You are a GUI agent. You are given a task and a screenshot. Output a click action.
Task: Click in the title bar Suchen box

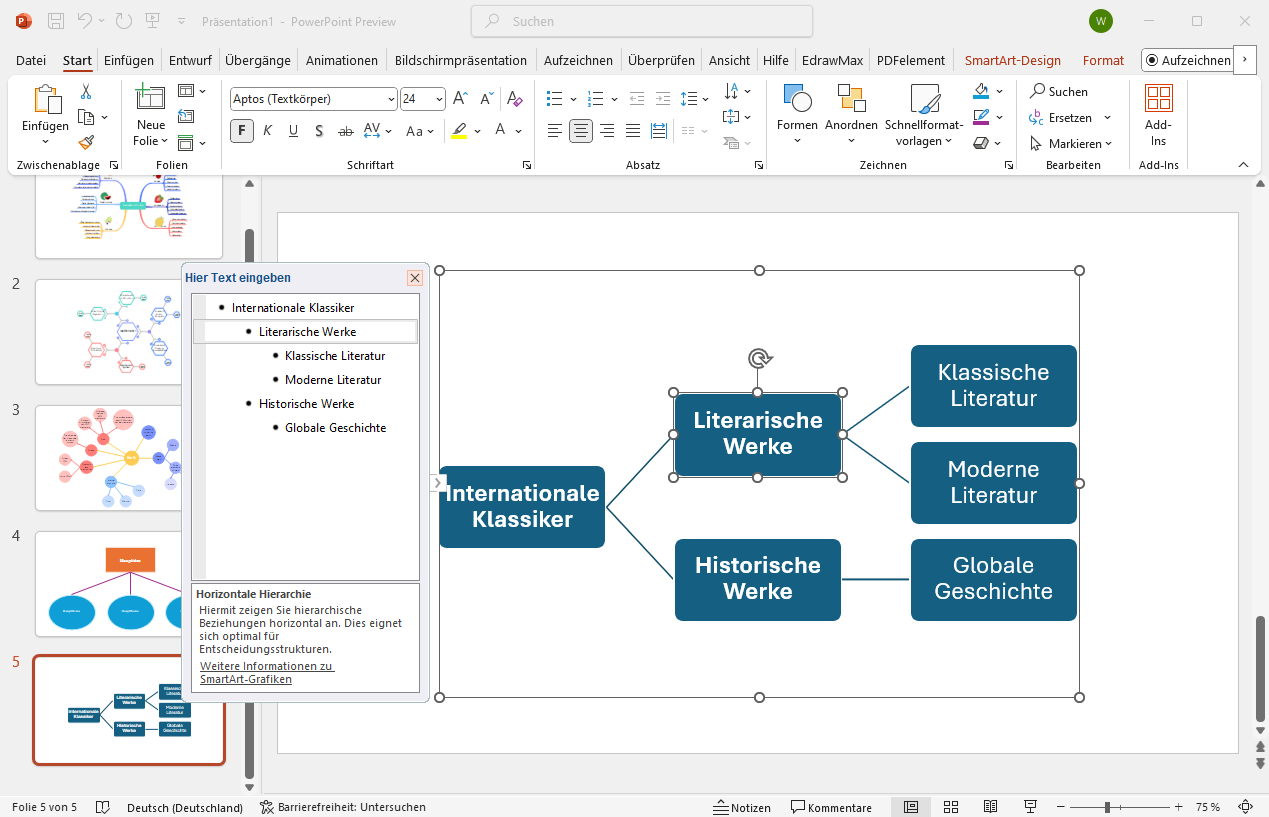(642, 21)
